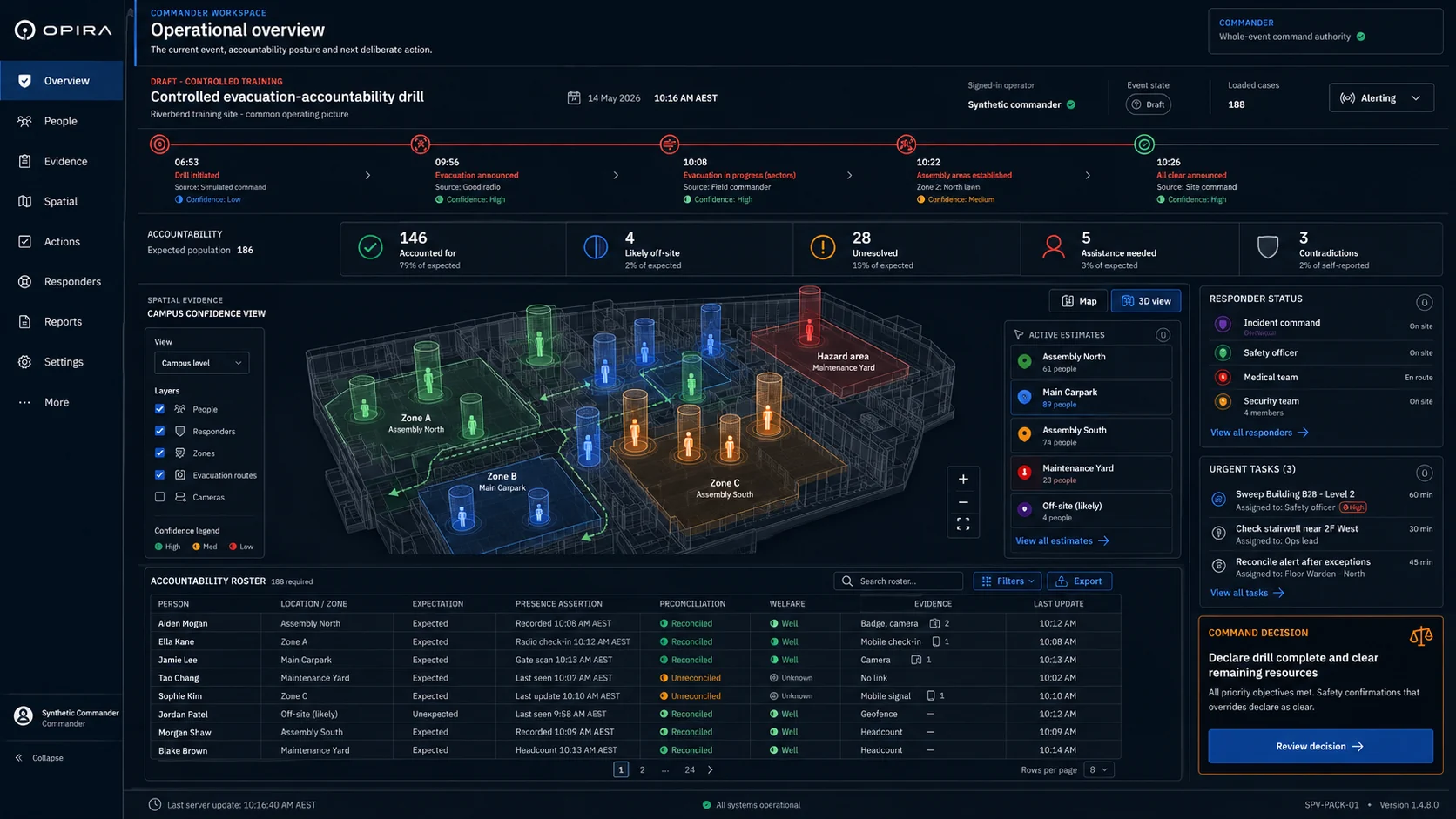
Task: Expand the Assembly areas established chevron
Action: pyautogui.click(x=1088, y=175)
